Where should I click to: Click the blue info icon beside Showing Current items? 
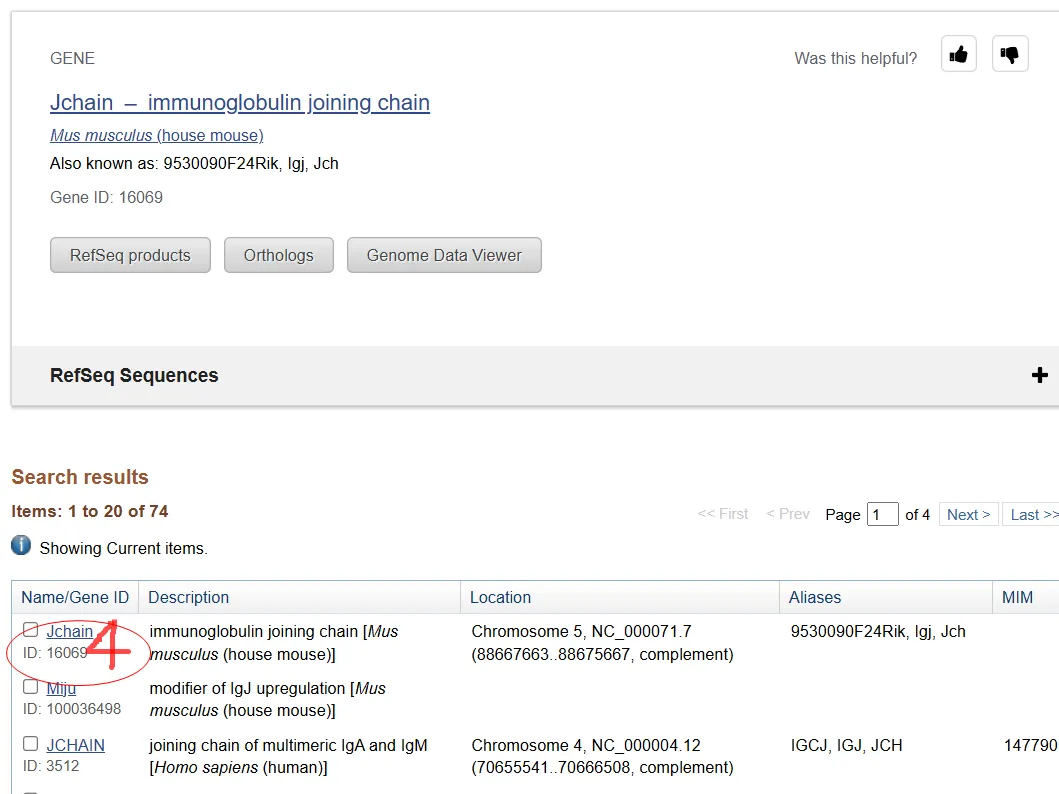(x=21, y=546)
